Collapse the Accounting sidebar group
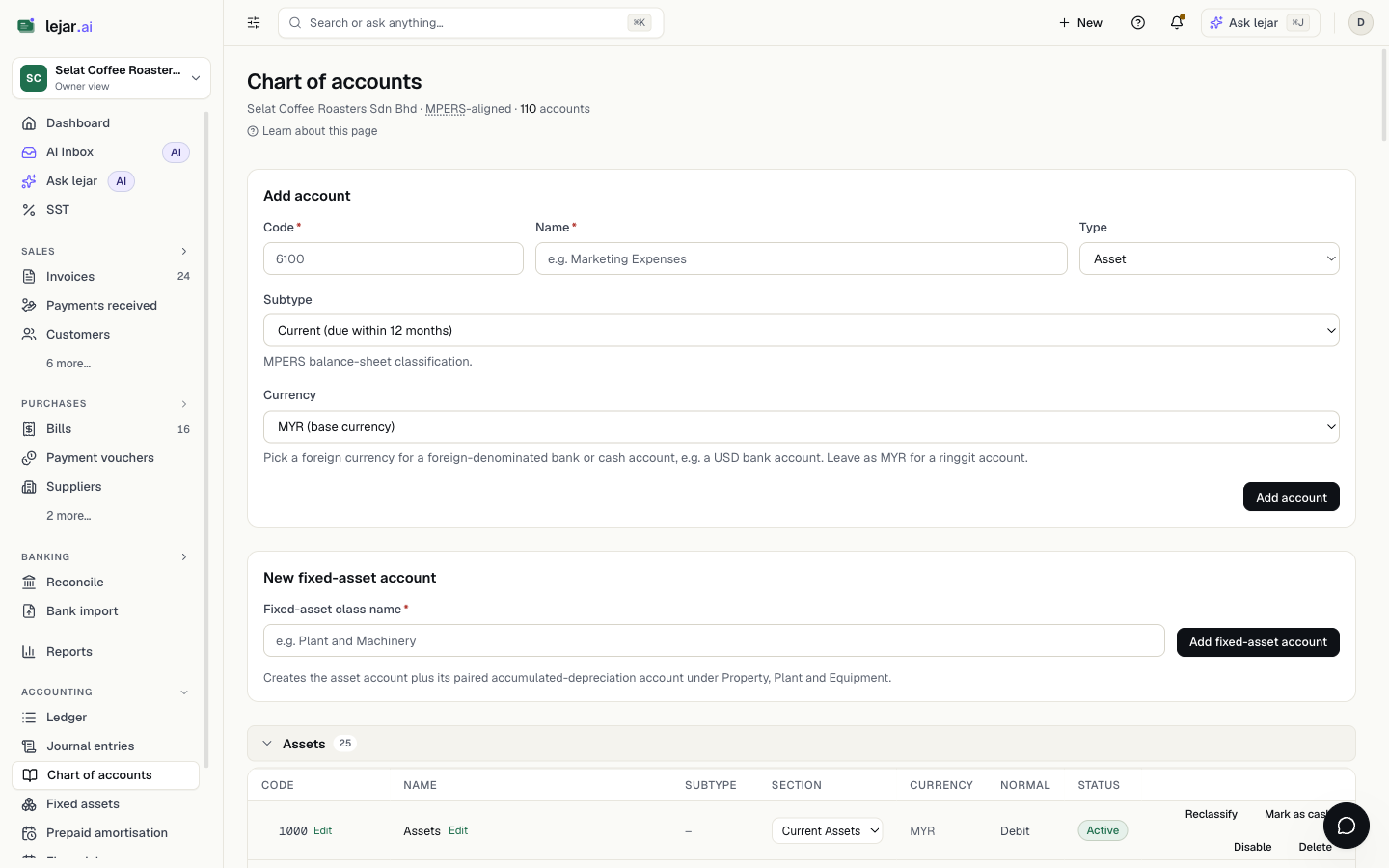Screen dimensions: 1389x868 (x=183, y=692)
